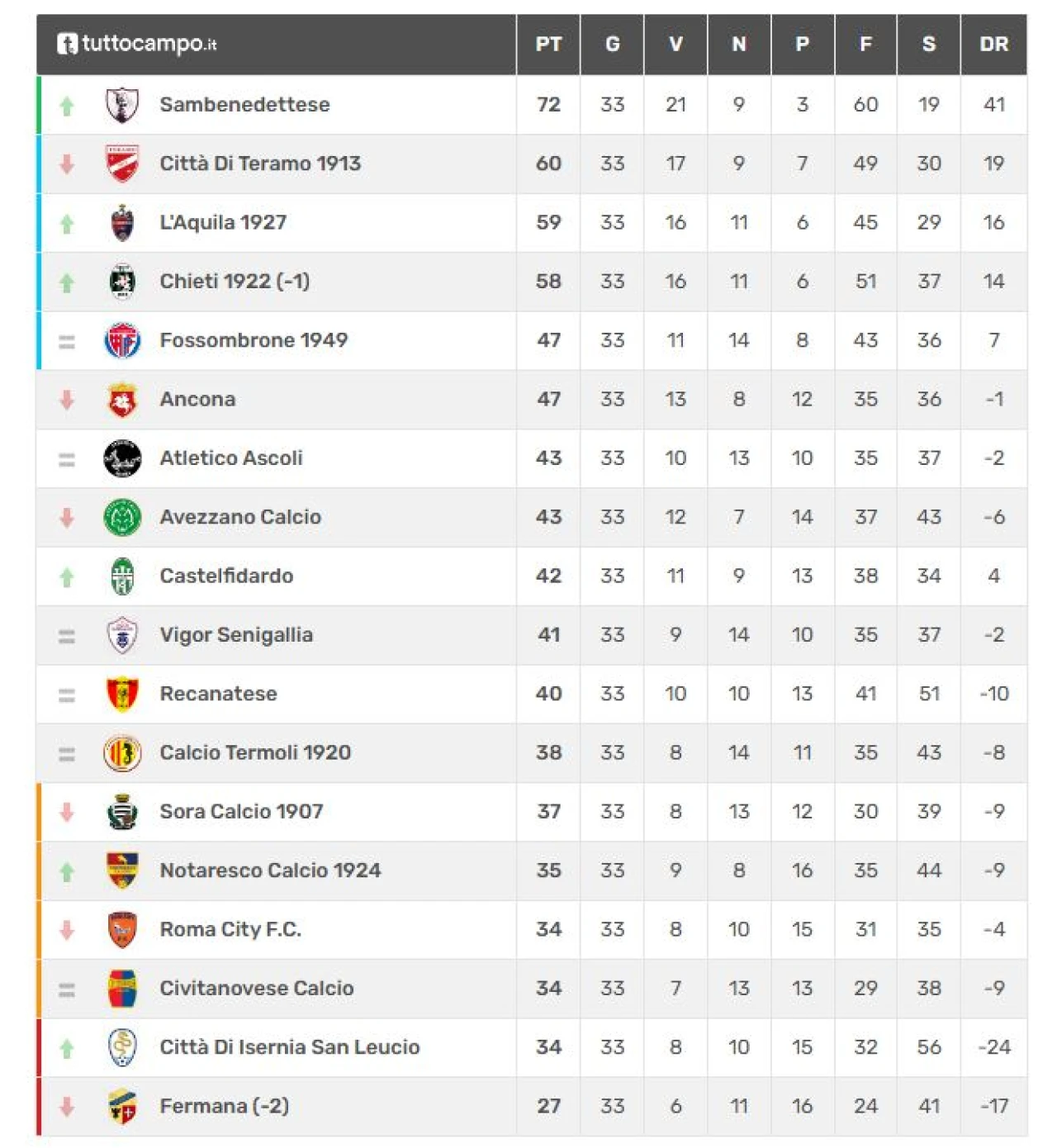Image resolution: width=1057 pixels, height=1148 pixels.
Task: Sort table by PT column header
Action: tap(548, 44)
